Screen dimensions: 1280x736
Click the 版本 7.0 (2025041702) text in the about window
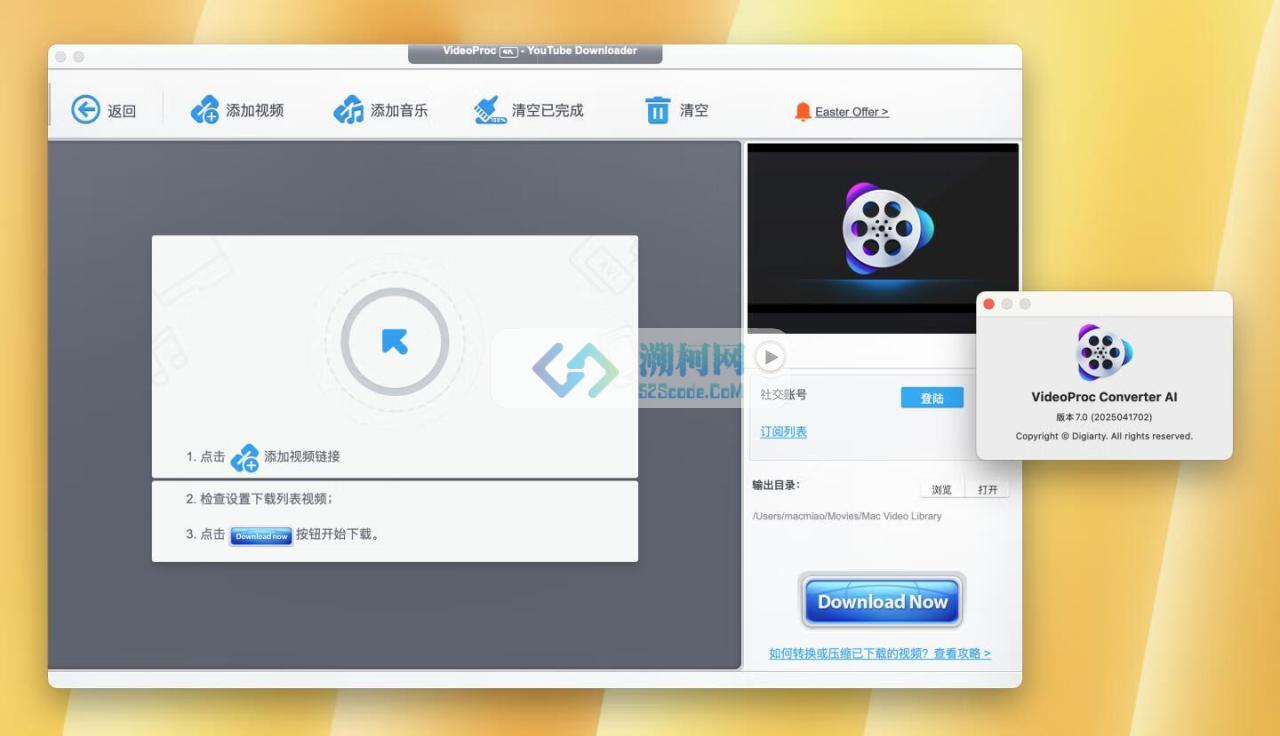tap(1104, 417)
